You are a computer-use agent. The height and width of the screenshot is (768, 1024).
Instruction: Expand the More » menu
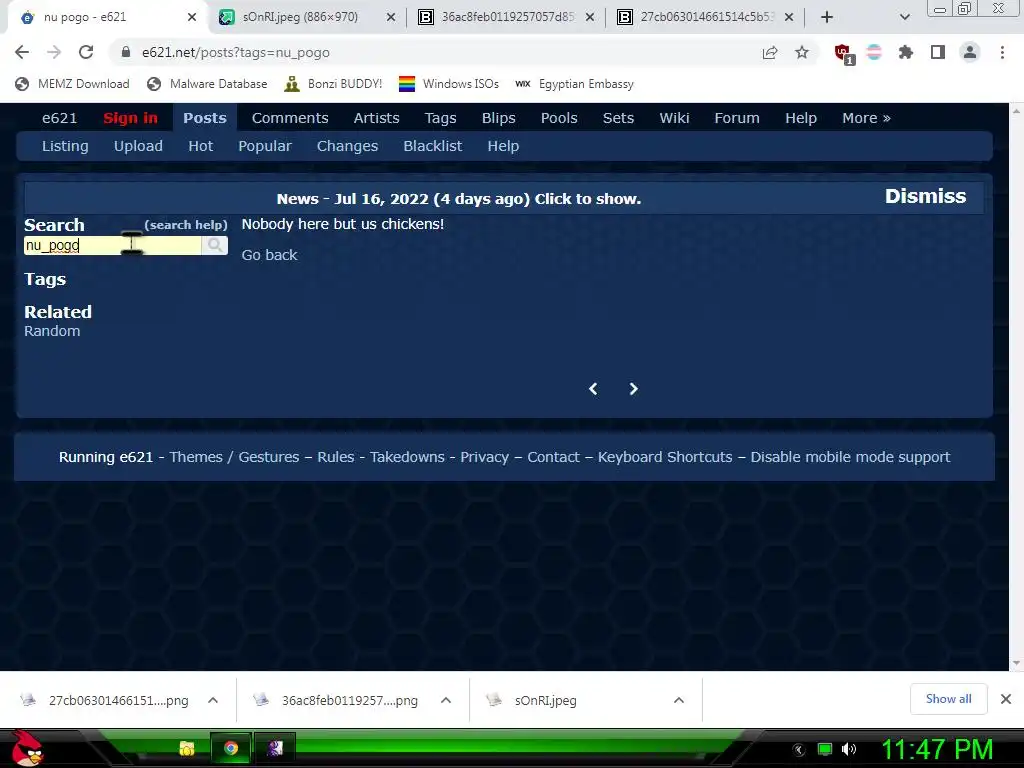(x=866, y=118)
